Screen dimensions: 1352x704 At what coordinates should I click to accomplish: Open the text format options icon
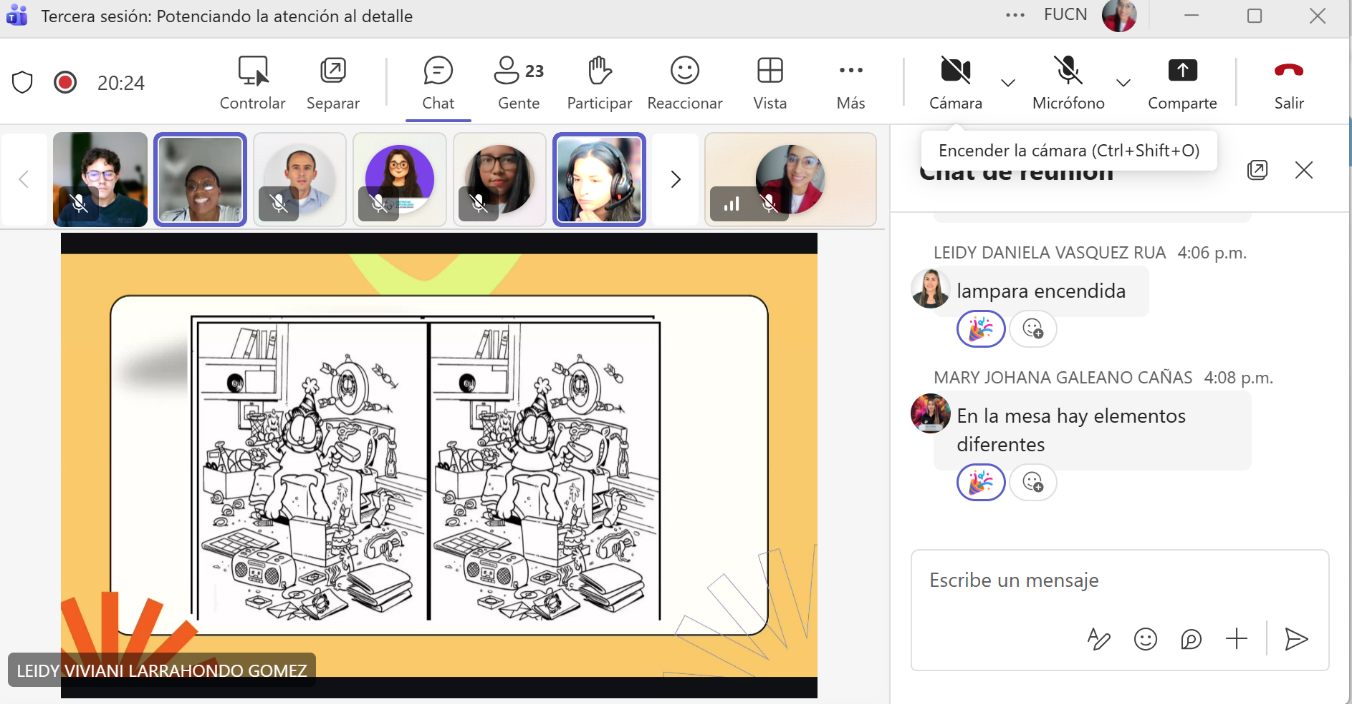1099,639
